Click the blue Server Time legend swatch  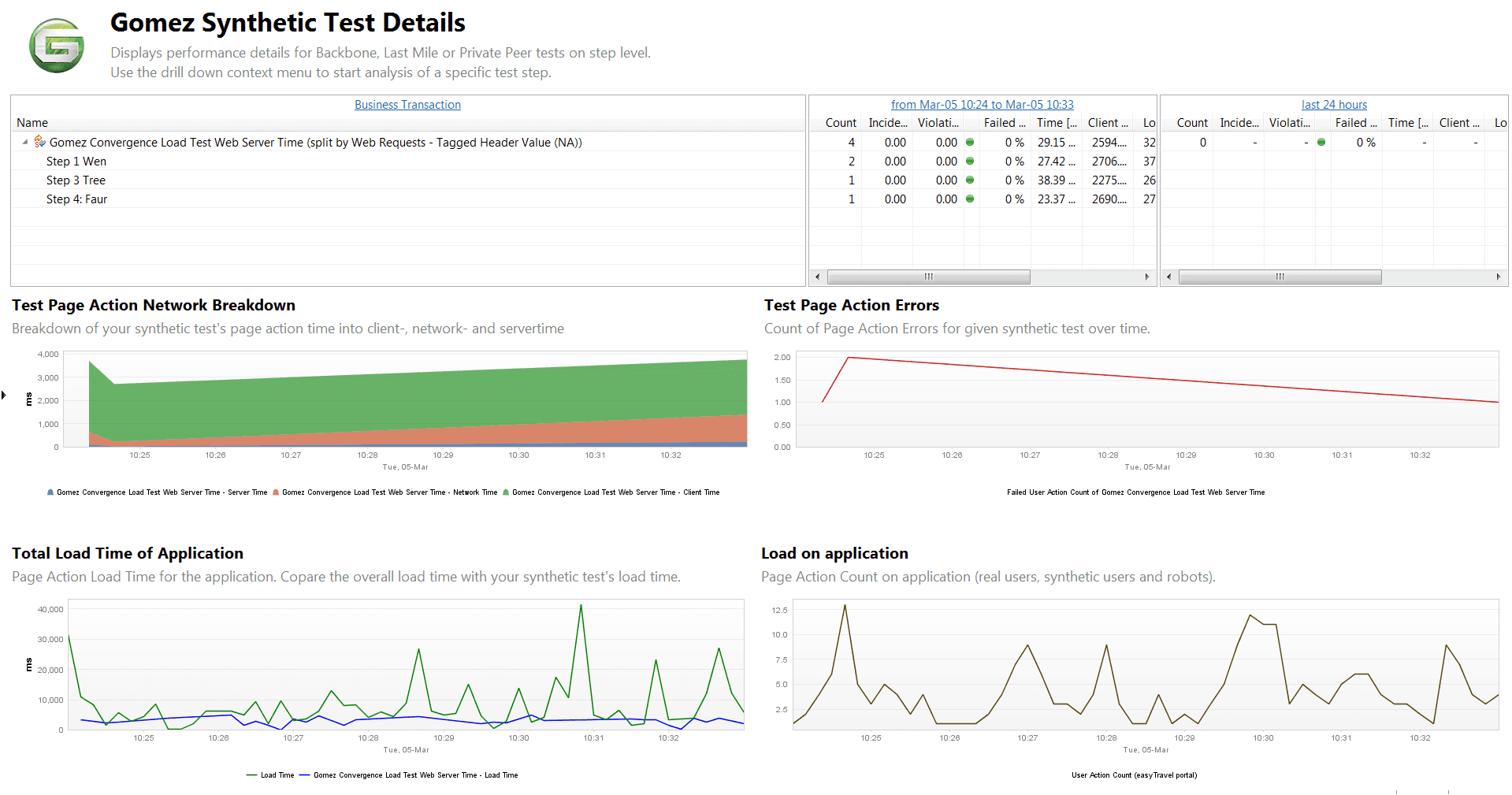click(50, 492)
